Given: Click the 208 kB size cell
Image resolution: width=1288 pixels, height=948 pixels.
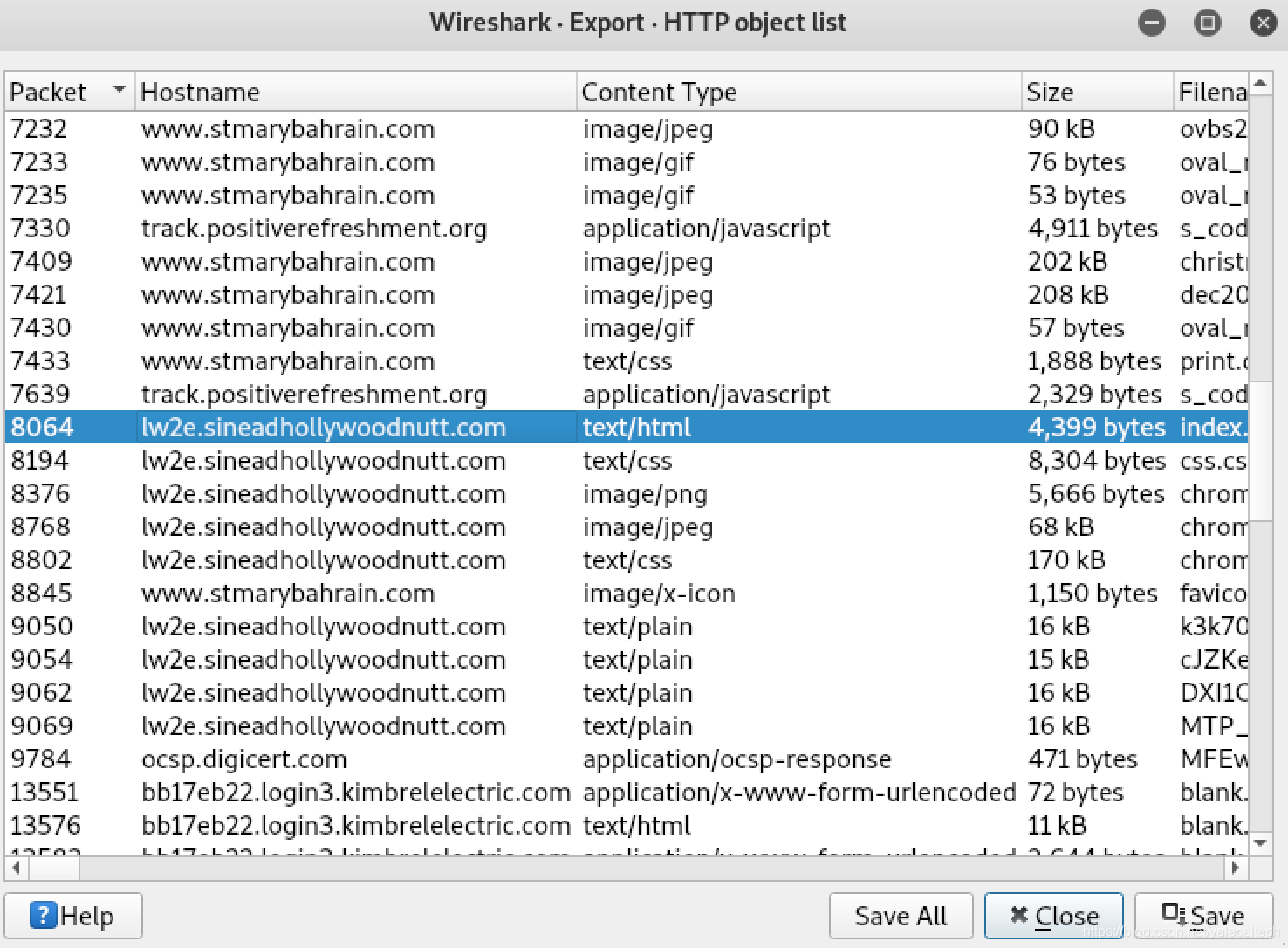Looking at the screenshot, I should pos(1068,294).
